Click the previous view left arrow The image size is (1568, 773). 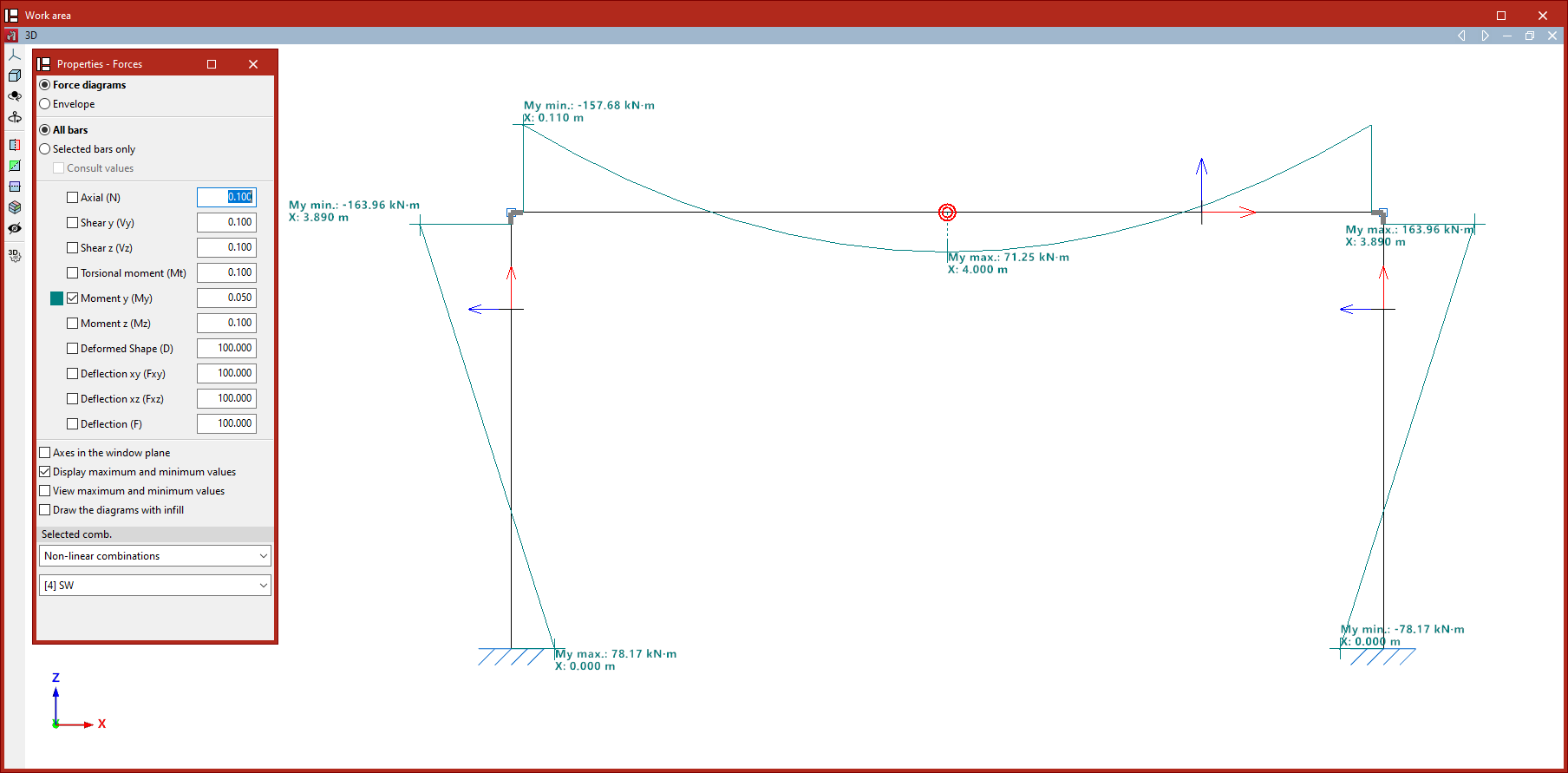tap(1462, 36)
